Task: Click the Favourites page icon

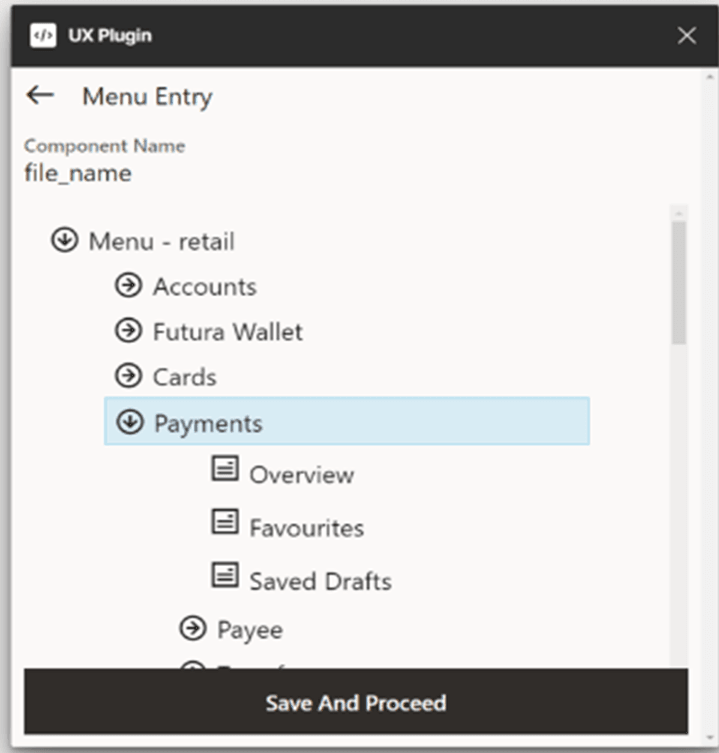Action: 225,522
